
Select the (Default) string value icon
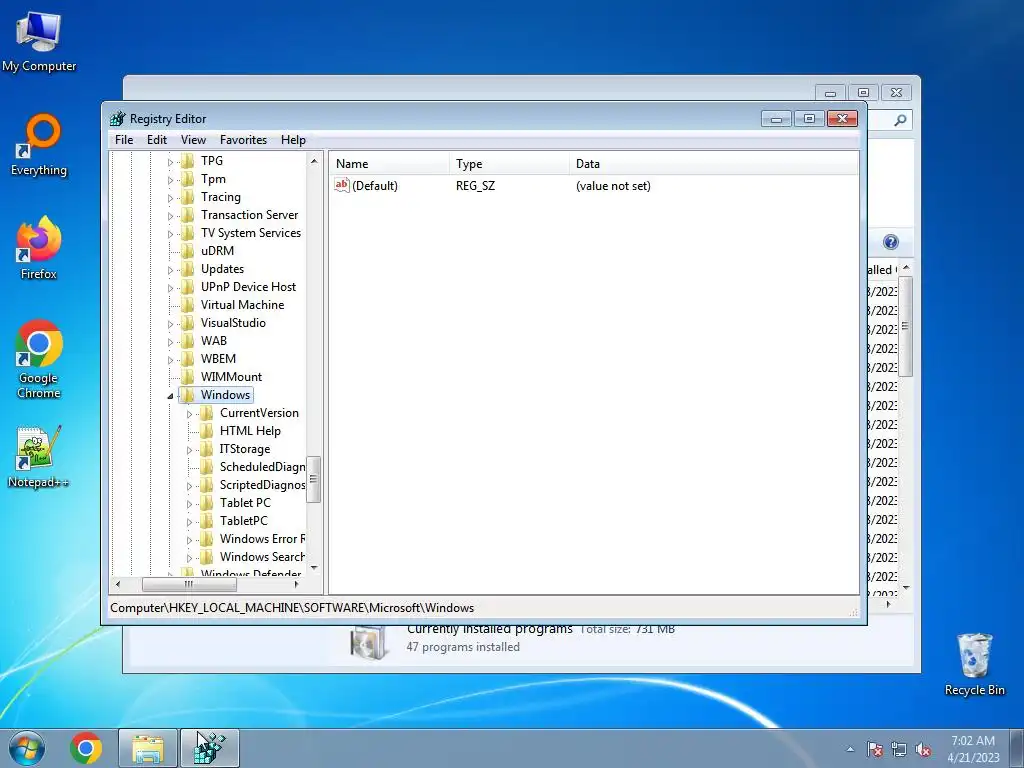[342, 185]
